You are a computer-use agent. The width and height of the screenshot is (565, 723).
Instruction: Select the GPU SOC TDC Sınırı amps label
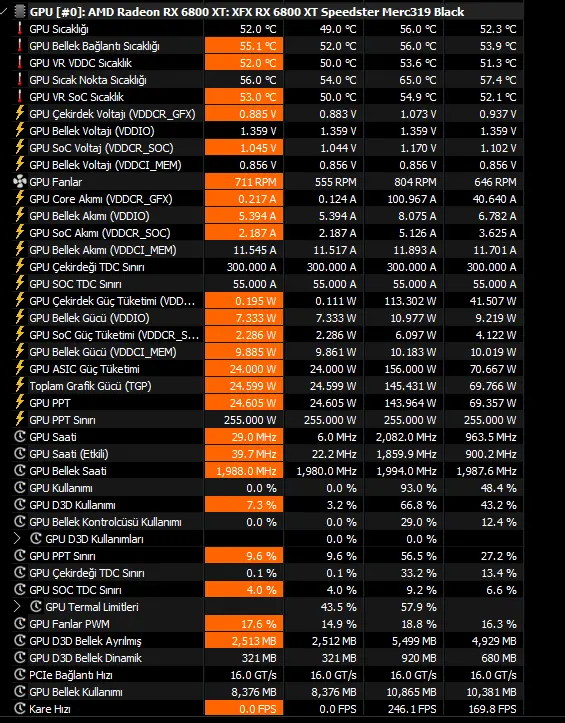(75, 284)
